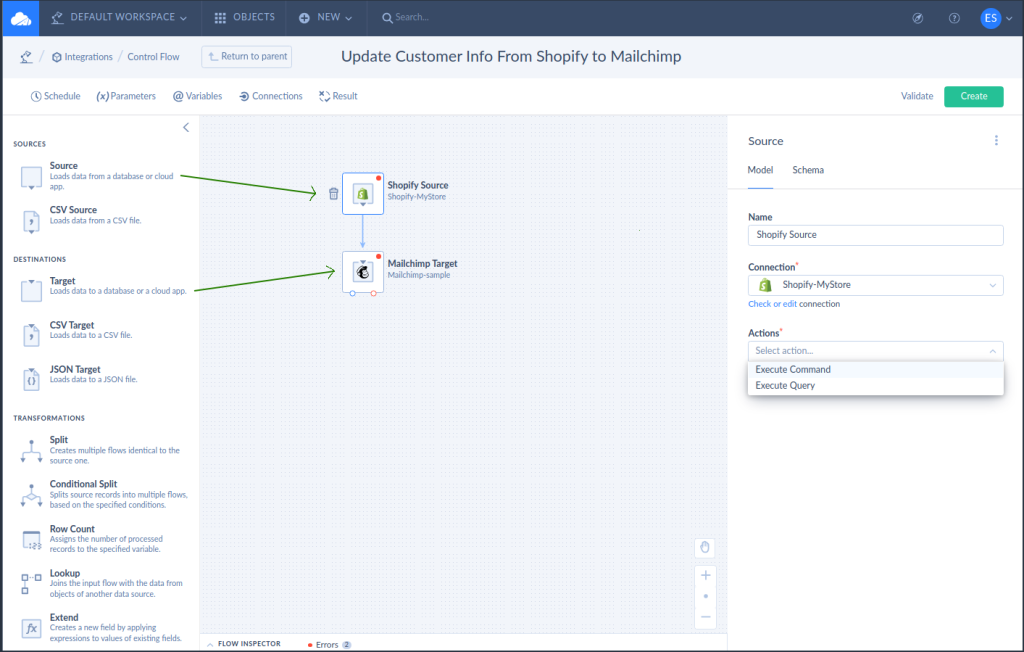
Task: Open the Source panel three-dot menu
Action: (996, 140)
